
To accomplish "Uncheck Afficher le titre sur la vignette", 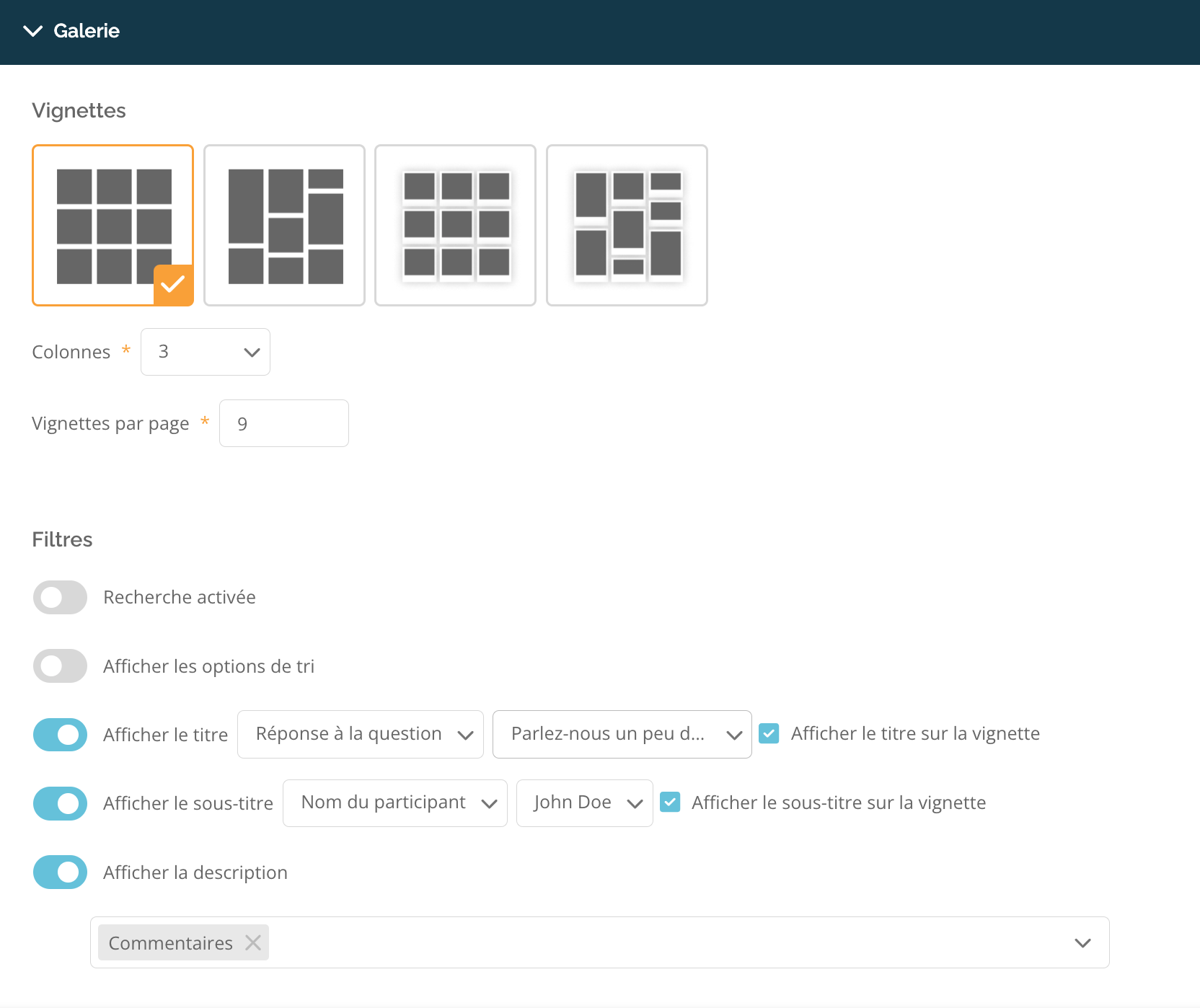I will [x=769, y=734].
